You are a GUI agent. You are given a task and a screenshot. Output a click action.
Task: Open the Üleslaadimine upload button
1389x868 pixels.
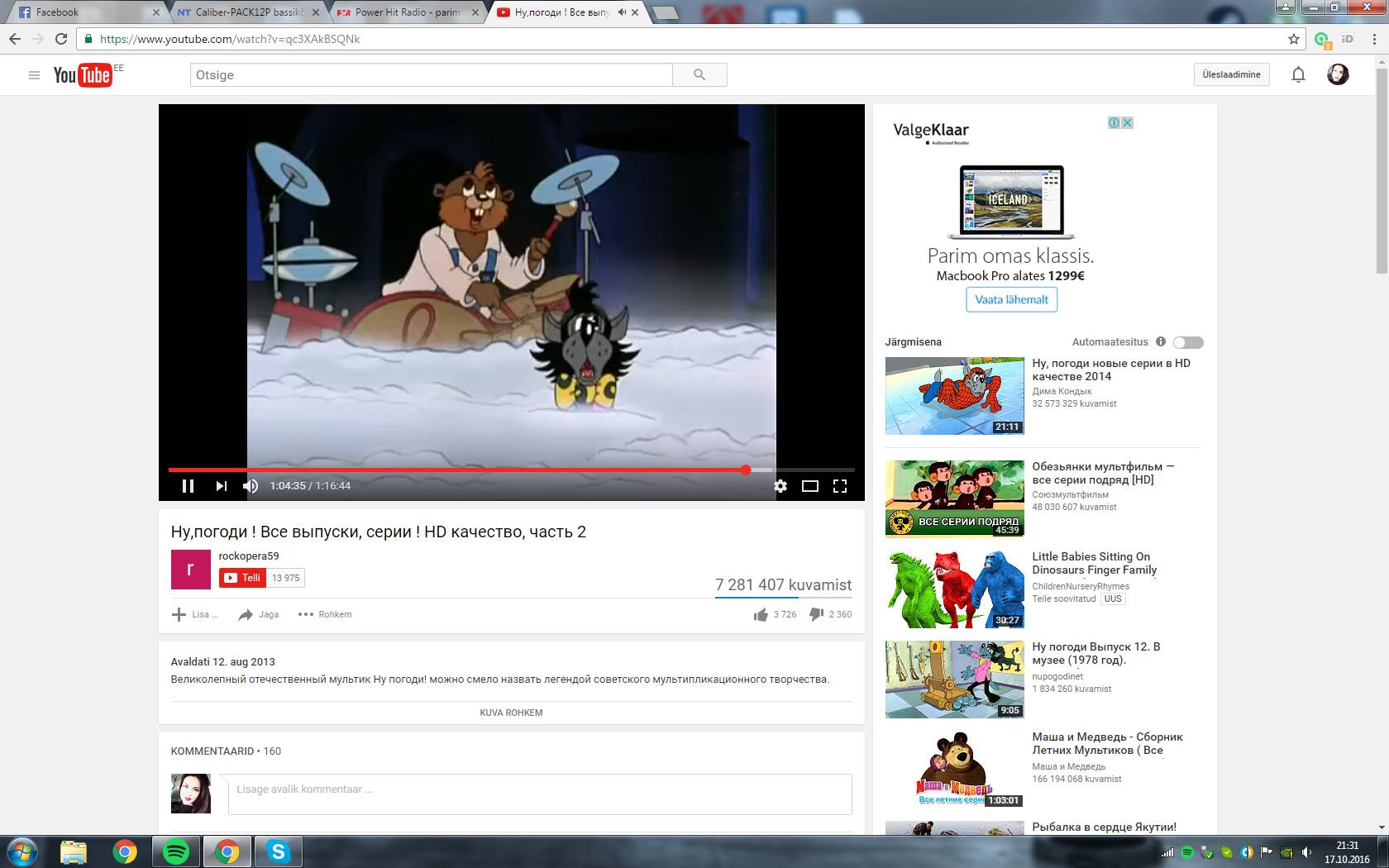(1231, 74)
